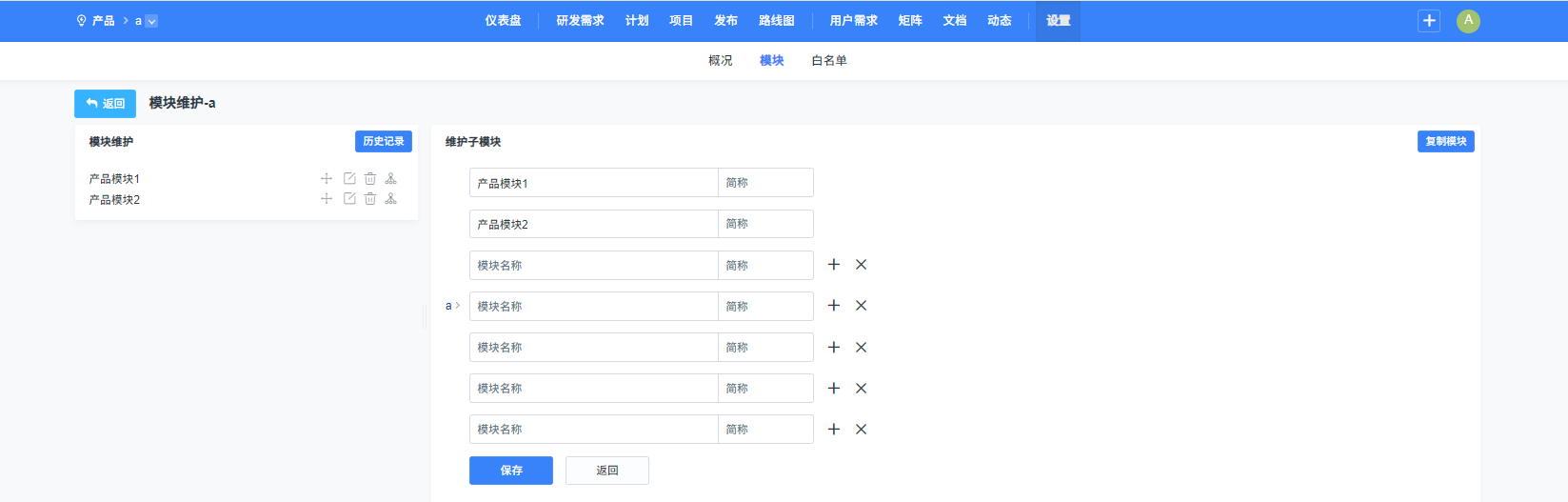Image resolution: width=1568 pixels, height=502 pixels.
Task: Click the white 返回 button next to 保存
Action: click(x=607, y=471)
